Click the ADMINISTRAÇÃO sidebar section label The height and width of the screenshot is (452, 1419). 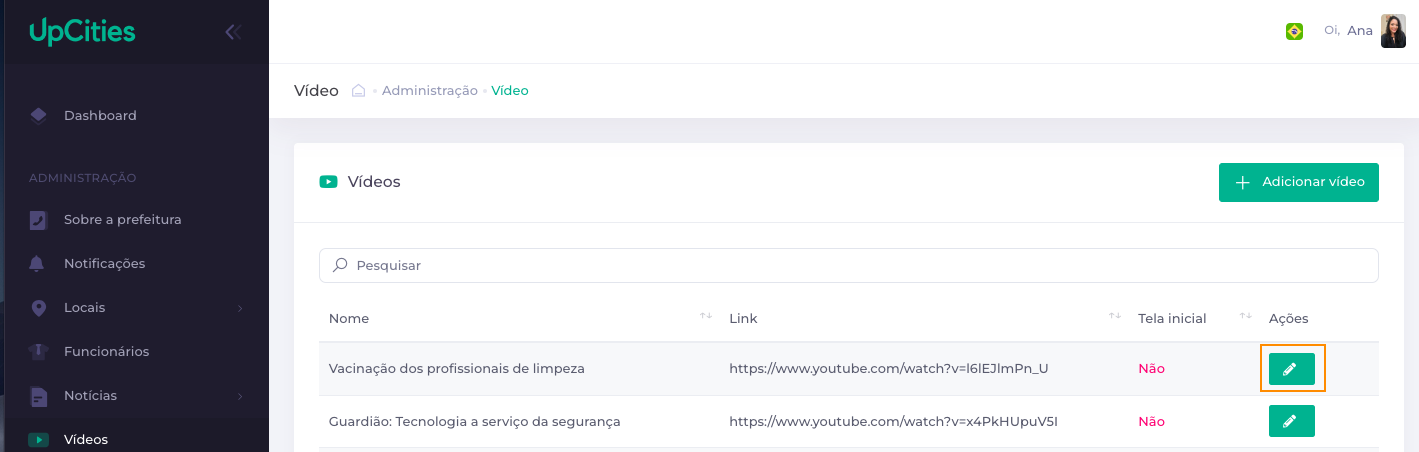(82, 178)
